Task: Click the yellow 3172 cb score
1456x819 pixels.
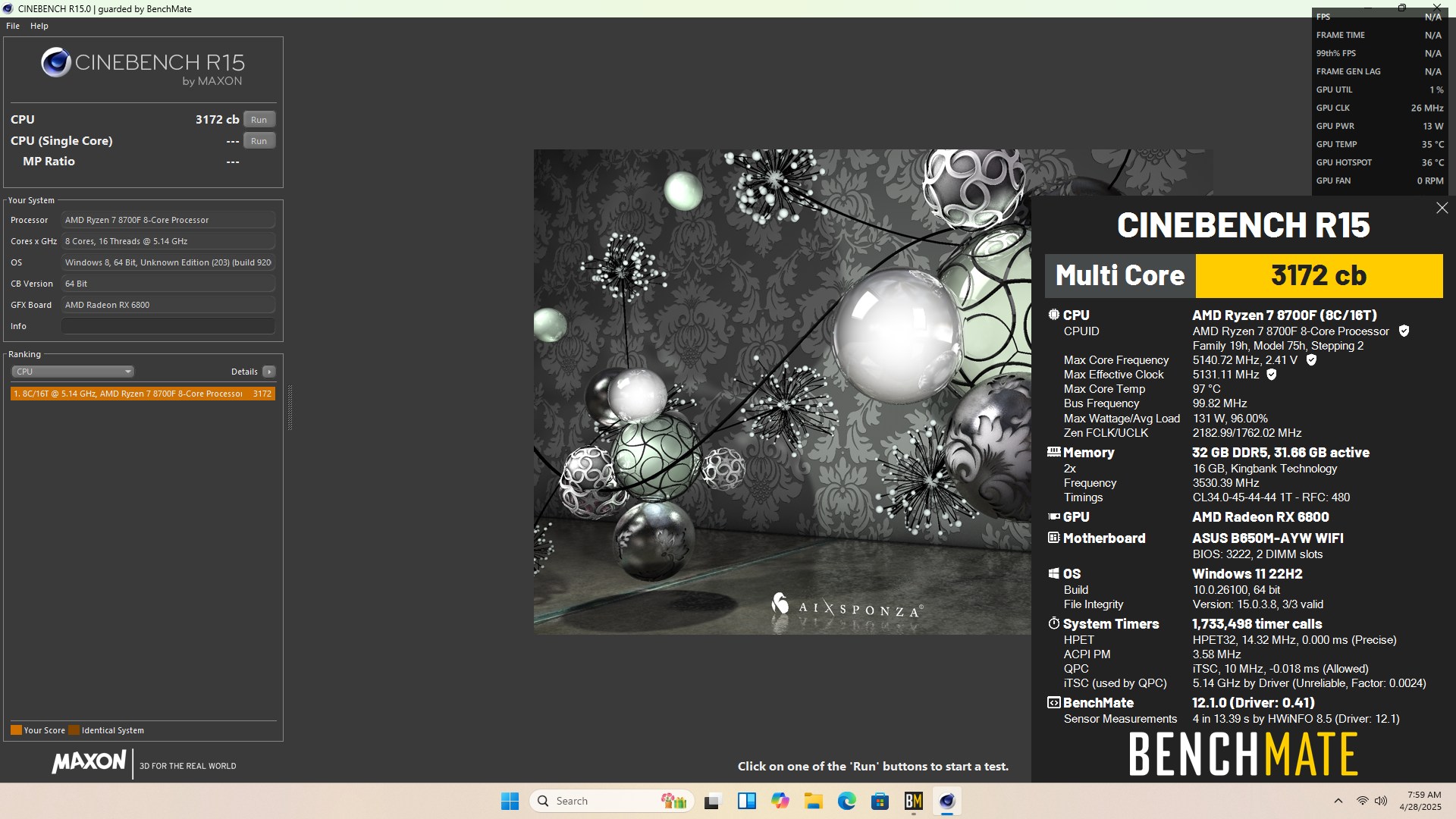Action: pos(1319,276)
